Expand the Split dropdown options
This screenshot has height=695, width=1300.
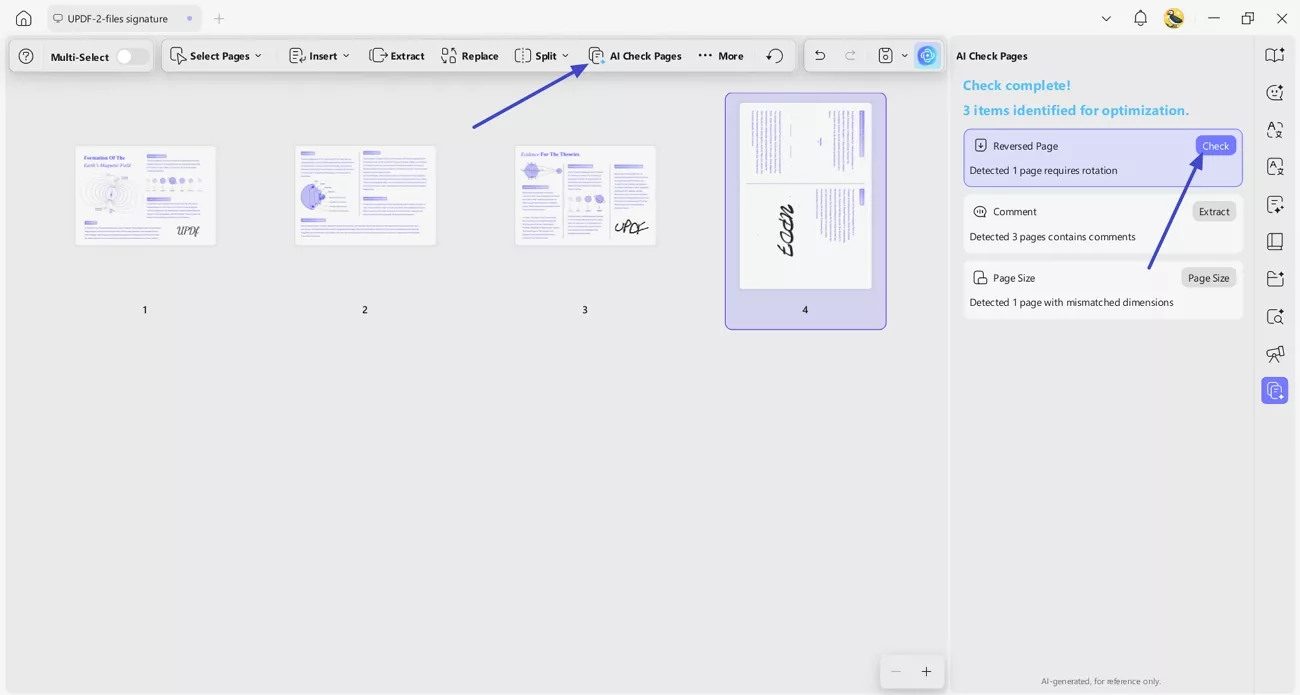(x=541, y=55)
